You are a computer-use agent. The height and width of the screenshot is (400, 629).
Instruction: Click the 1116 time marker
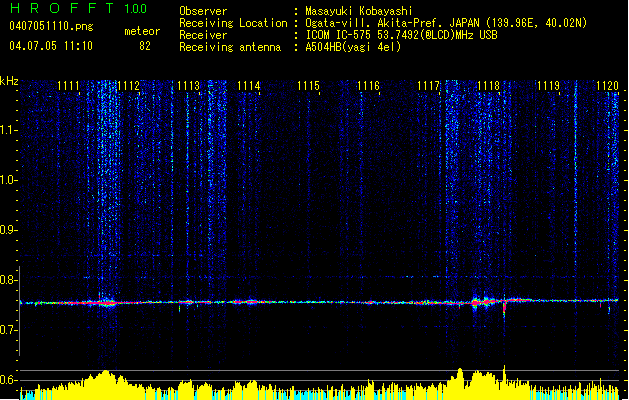pos(369,86)
